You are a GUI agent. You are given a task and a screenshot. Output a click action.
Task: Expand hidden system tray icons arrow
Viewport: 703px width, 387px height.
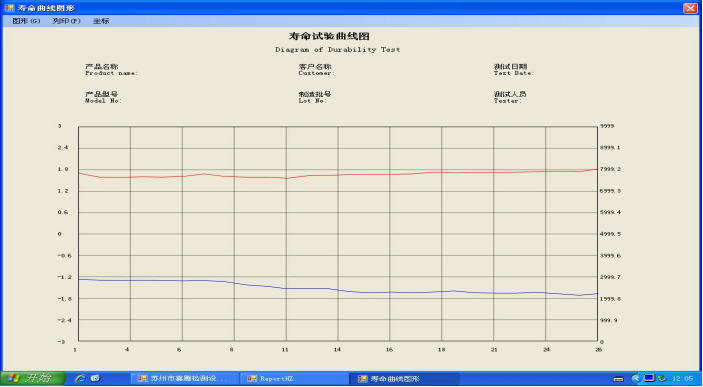636,379
